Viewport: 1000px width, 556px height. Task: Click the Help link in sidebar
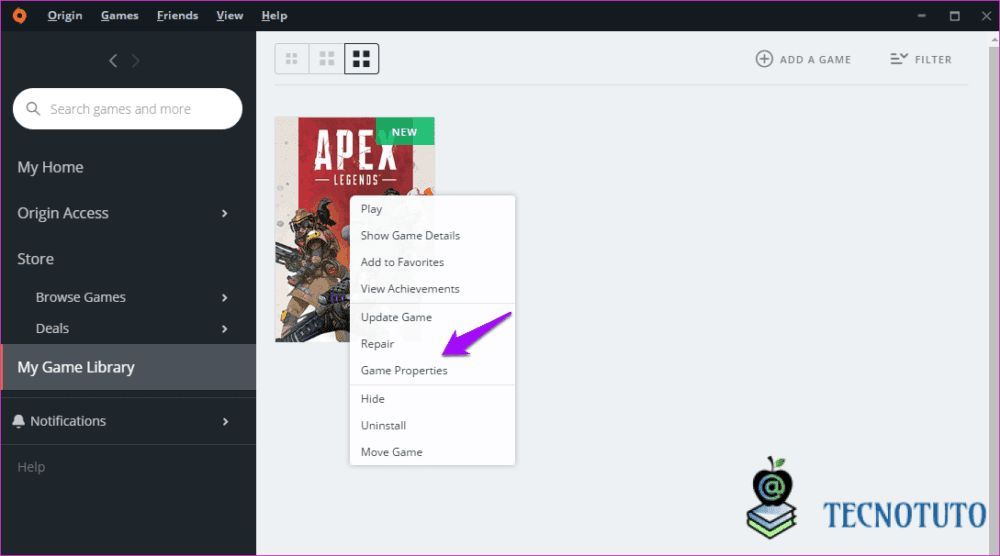coord(31,467)
